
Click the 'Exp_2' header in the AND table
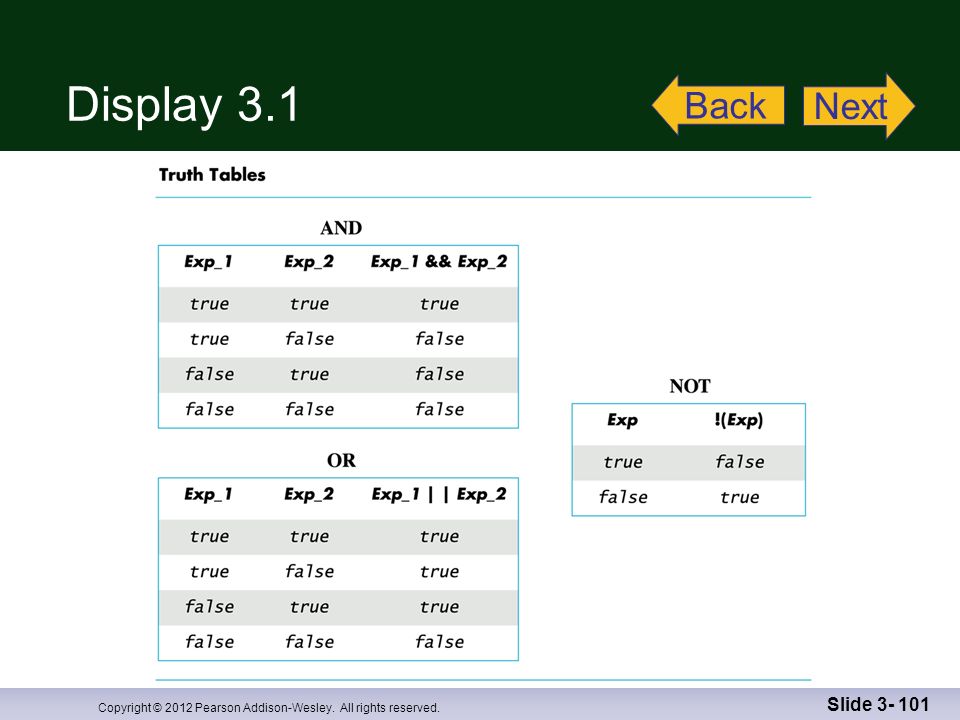click(x=309, y=262)
